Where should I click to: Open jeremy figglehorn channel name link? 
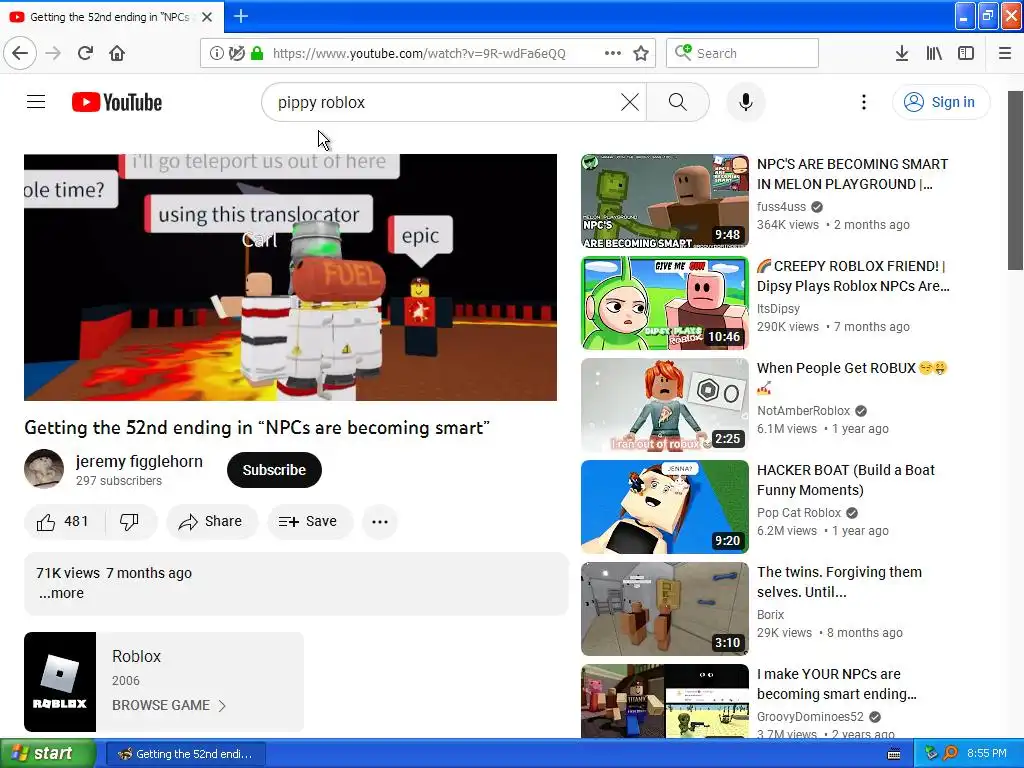(x=139, y=461)
